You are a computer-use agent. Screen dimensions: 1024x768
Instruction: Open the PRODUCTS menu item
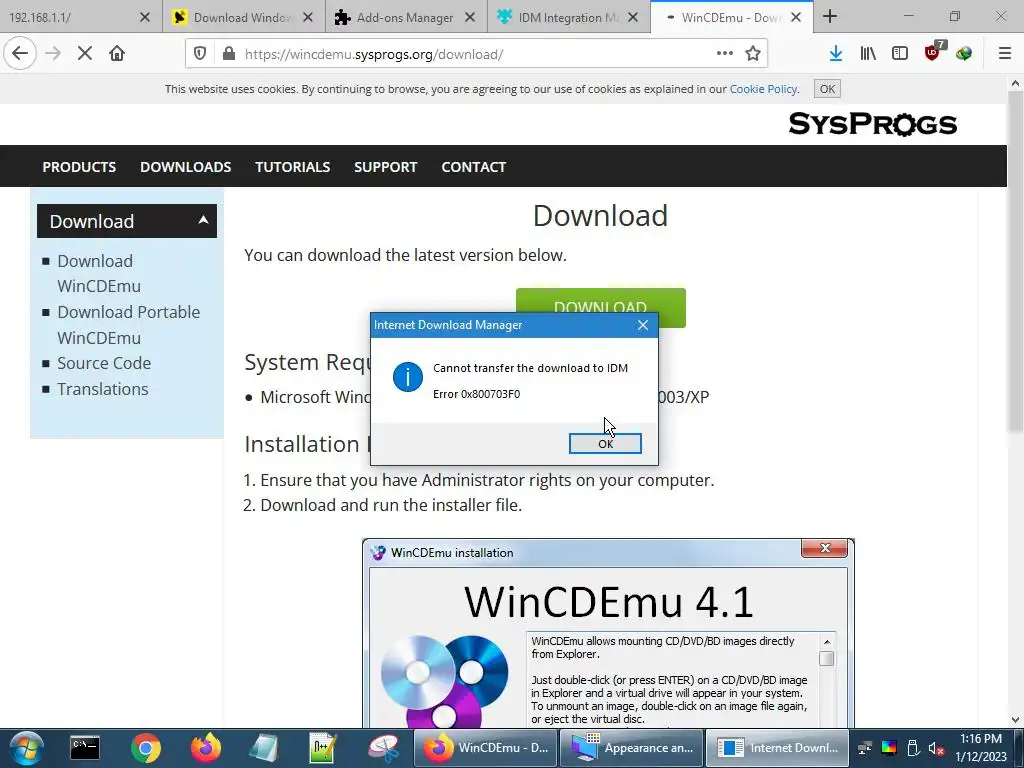click(79, 167)
